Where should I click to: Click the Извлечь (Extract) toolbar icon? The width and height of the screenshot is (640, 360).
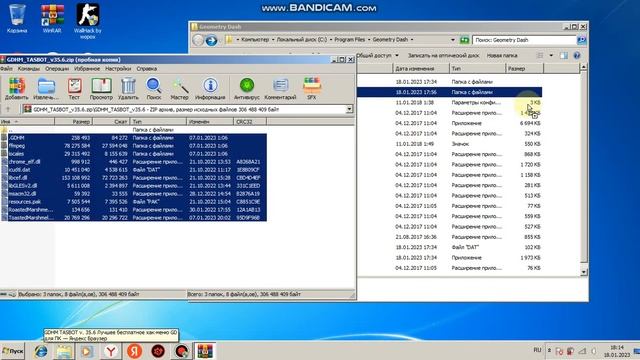click(46, 89)
